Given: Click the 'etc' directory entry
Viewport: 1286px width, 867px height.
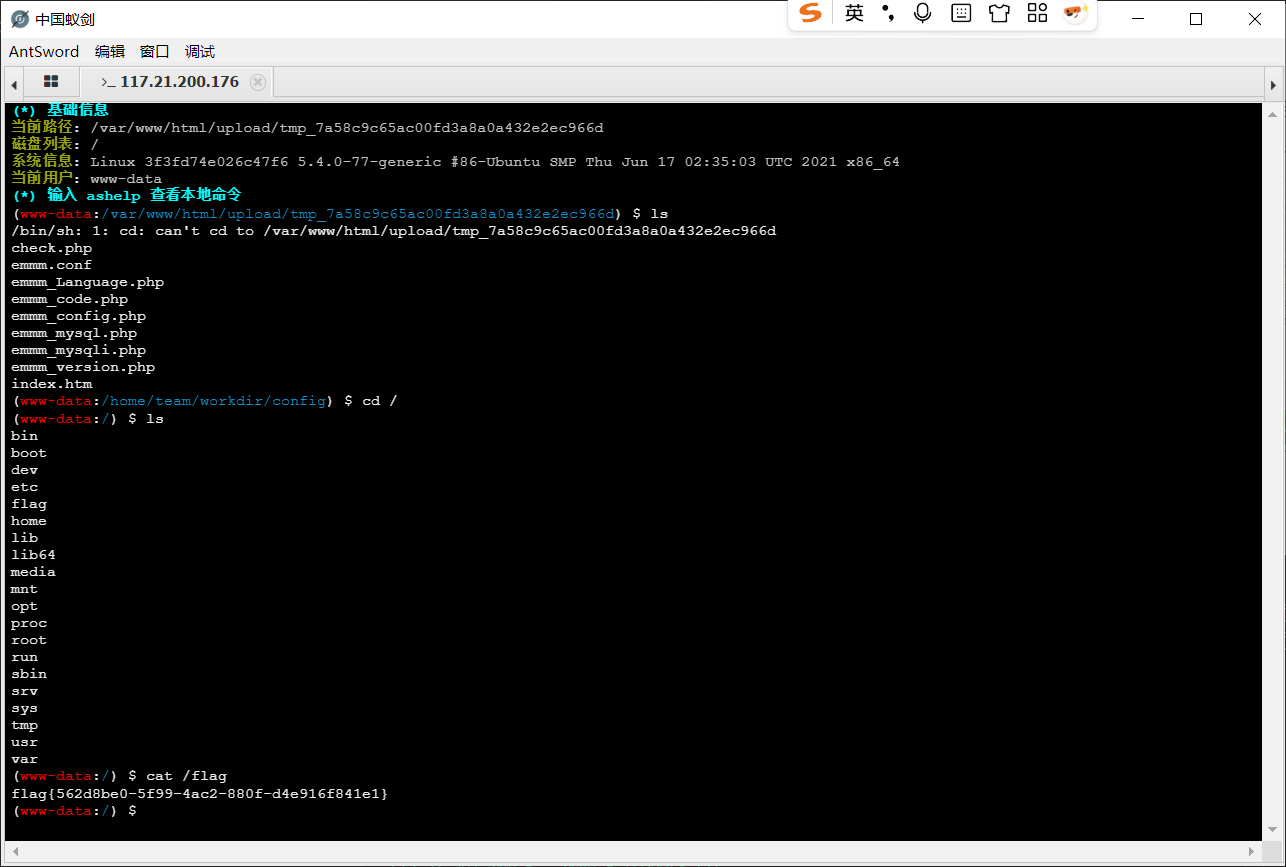Looking at the screenshot, I should [x=24, y=487].
